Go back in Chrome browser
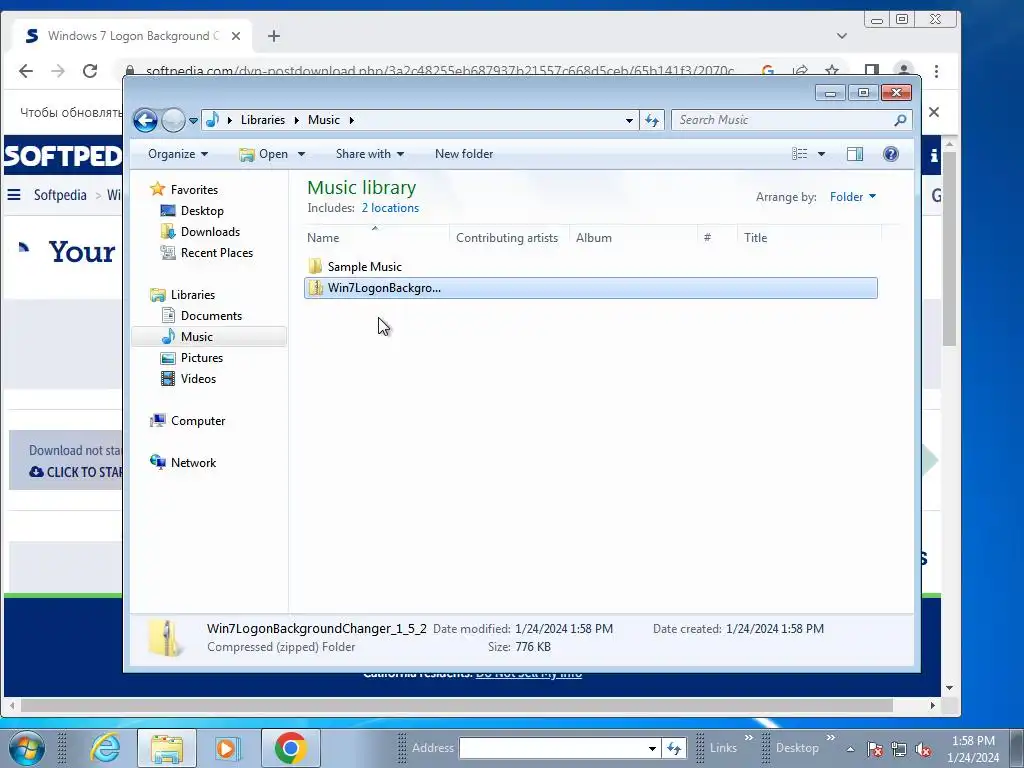The width and height of the screenshot is (1024, 768). coord(25,71)
